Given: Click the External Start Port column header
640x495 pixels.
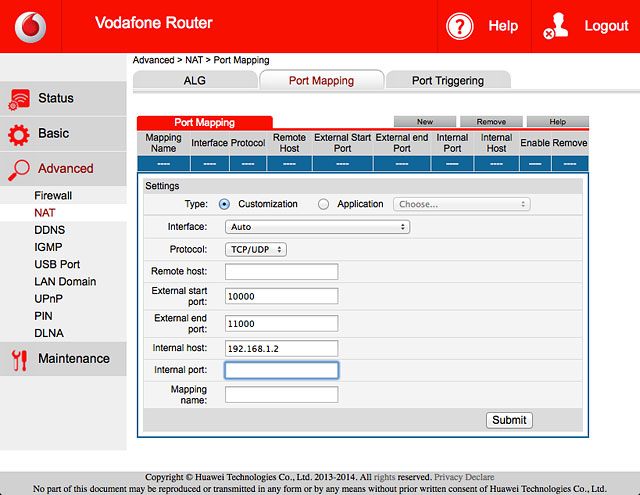Looking at the screenshot, I should click(342, 143).
